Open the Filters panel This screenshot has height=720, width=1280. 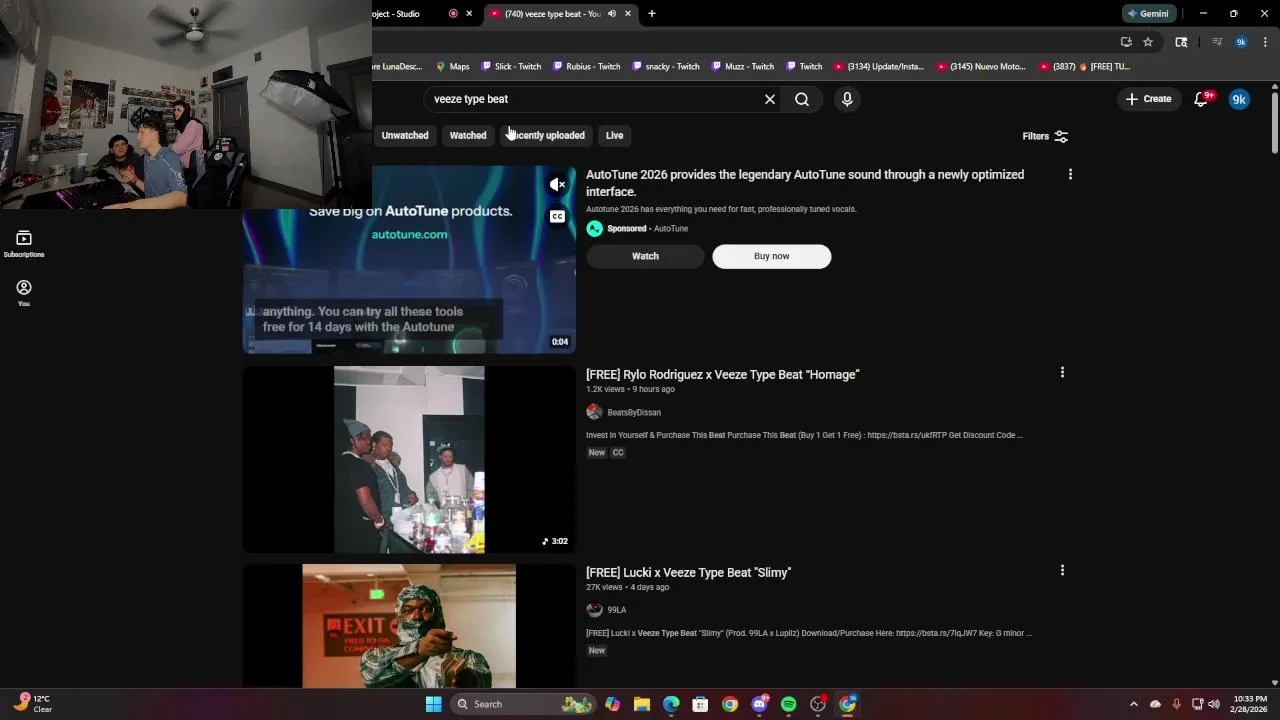point(1045,136)
